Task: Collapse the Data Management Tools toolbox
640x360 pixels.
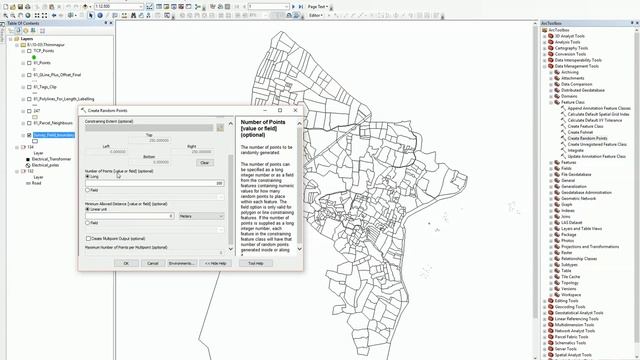Action: (544, 66)
